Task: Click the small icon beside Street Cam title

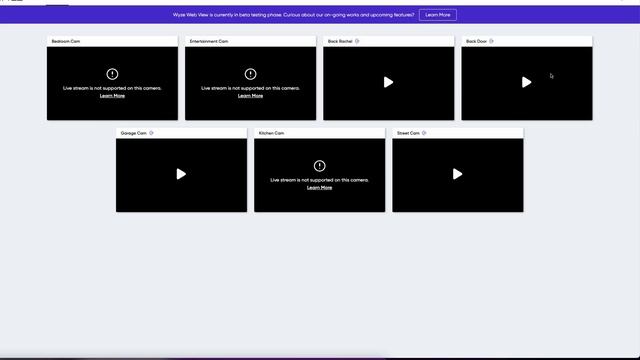Action: click(x=424, y=133)
